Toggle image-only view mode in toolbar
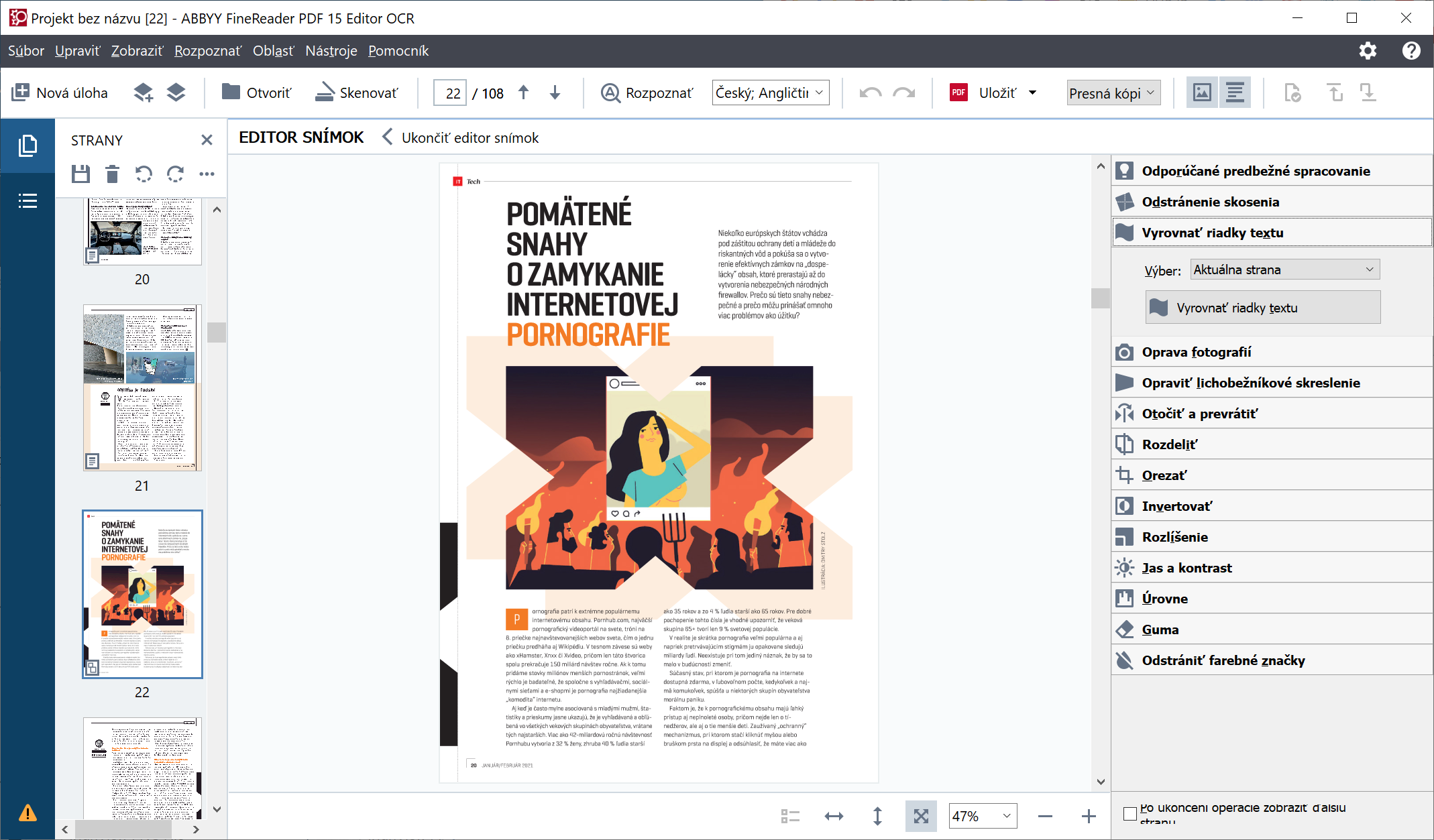1434x840 pixels. (x=1201, y=92)
